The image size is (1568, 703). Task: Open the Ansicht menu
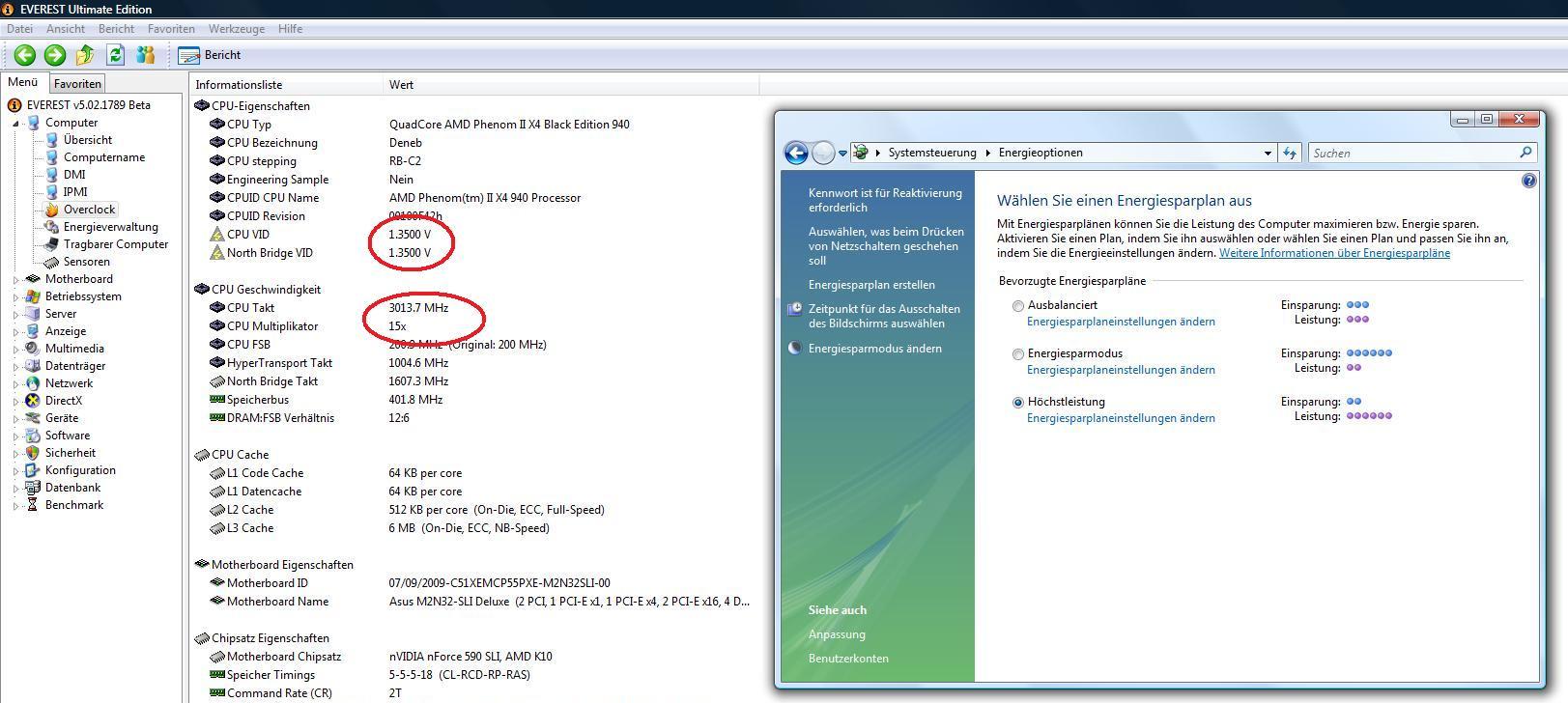66,29
